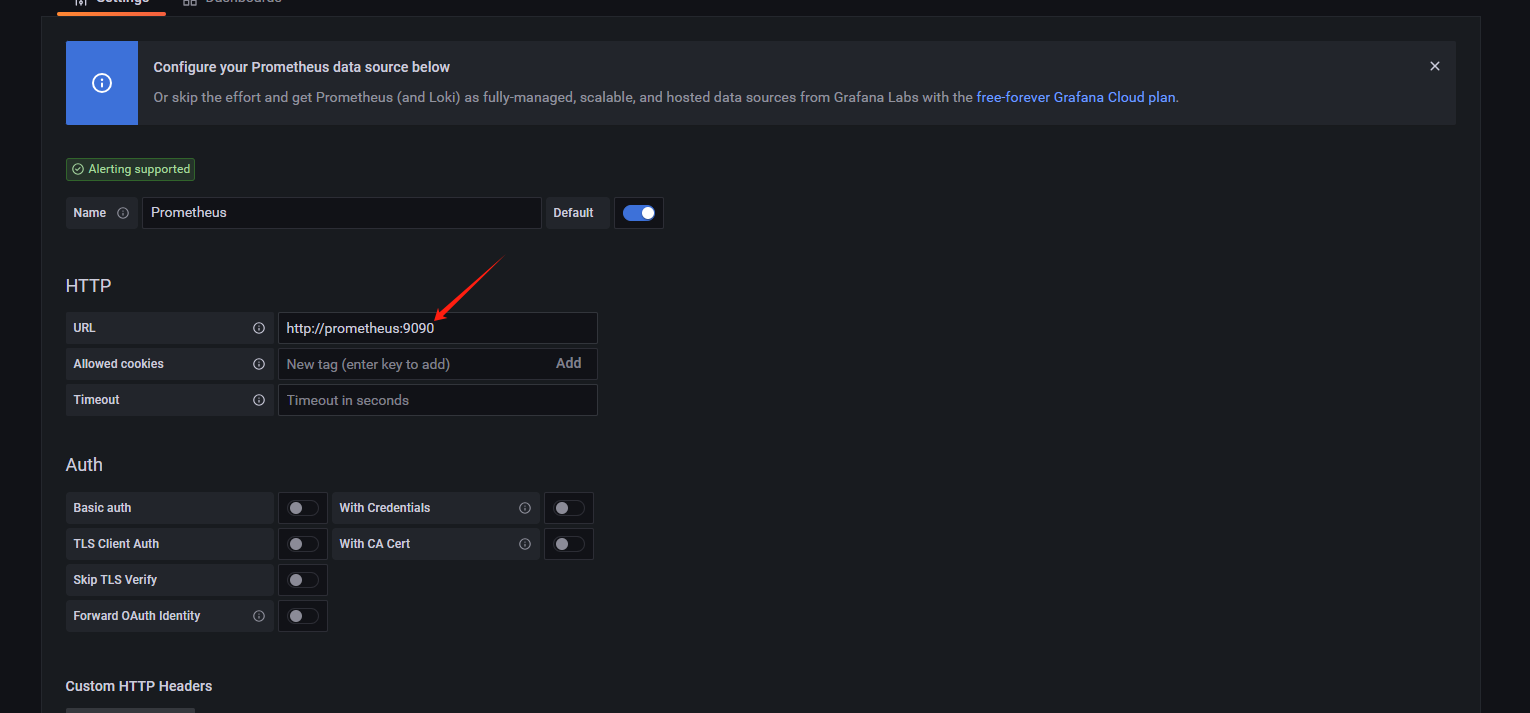This screenshot has height=713, width=1530.
Task: Click the HTTP section heading
Action: pyautogui.click(x=89, y=286)
